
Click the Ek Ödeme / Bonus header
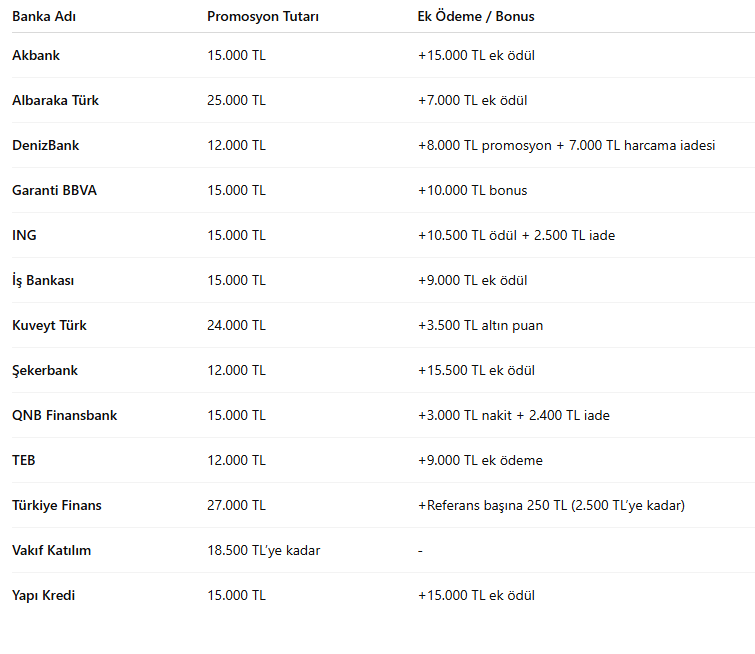coord(475,16)
